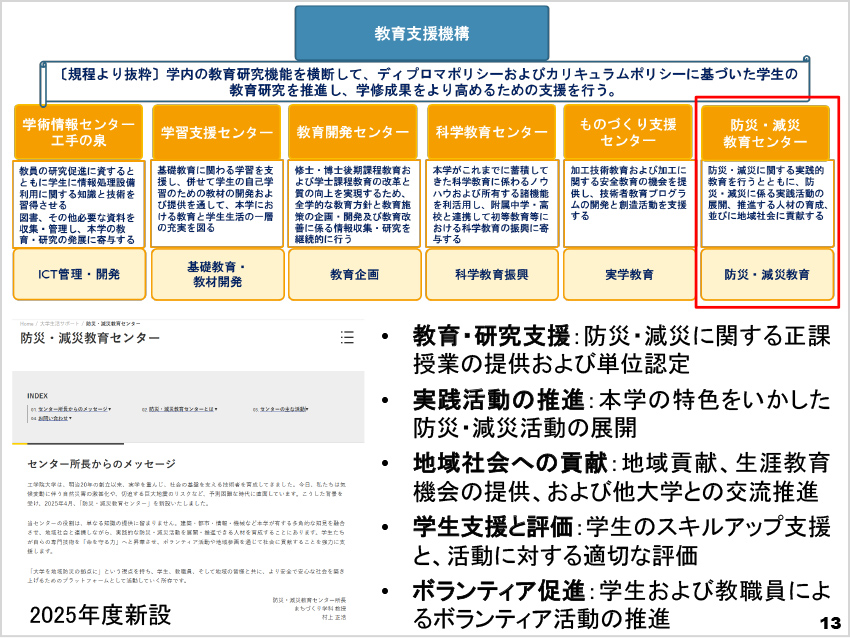The image size is (850, 638).
Task: Select the 学習支援センター orange box
Action: (216, 132)
